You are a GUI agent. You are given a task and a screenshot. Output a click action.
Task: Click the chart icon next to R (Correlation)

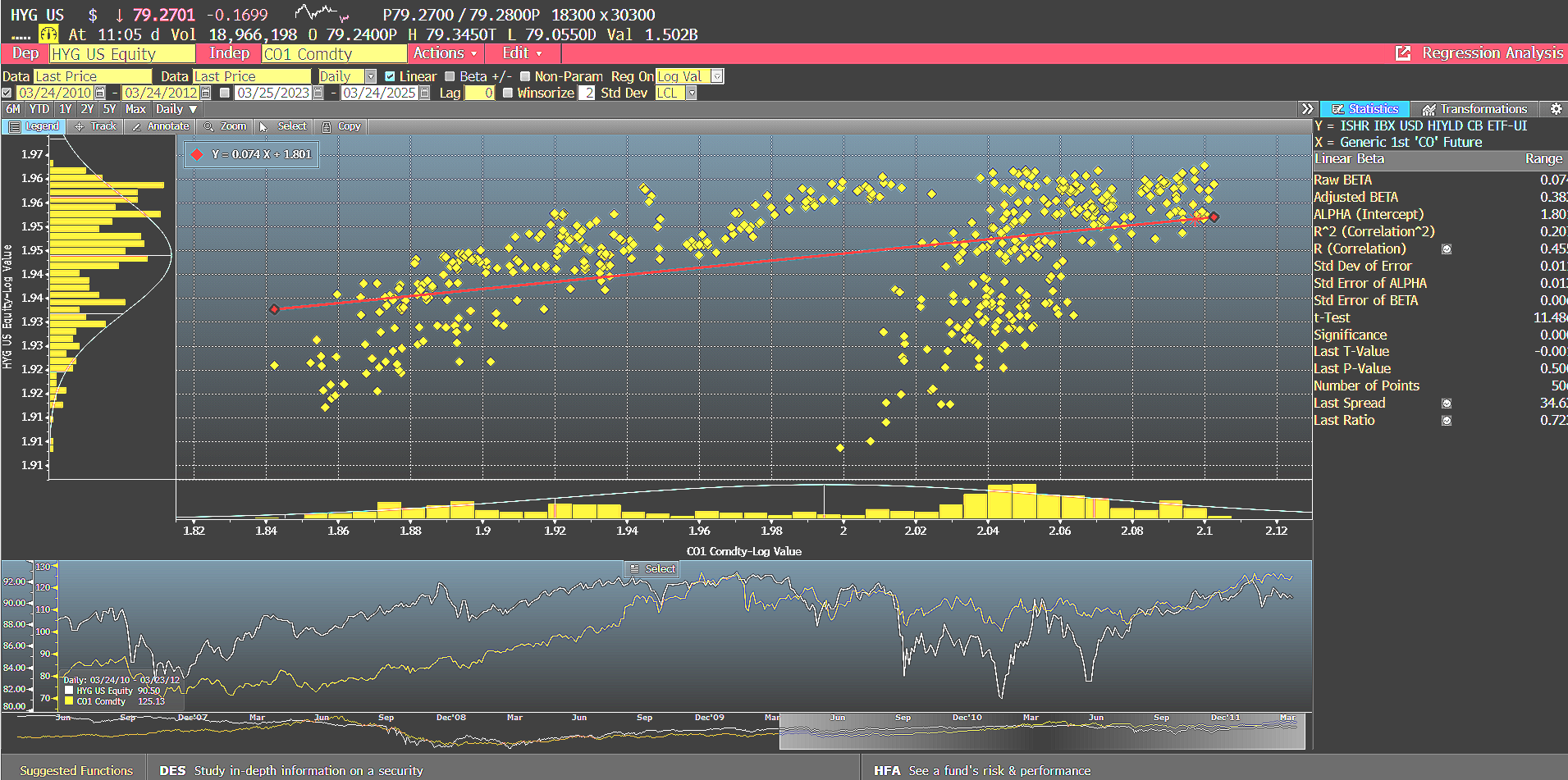tap(1447, 249)
